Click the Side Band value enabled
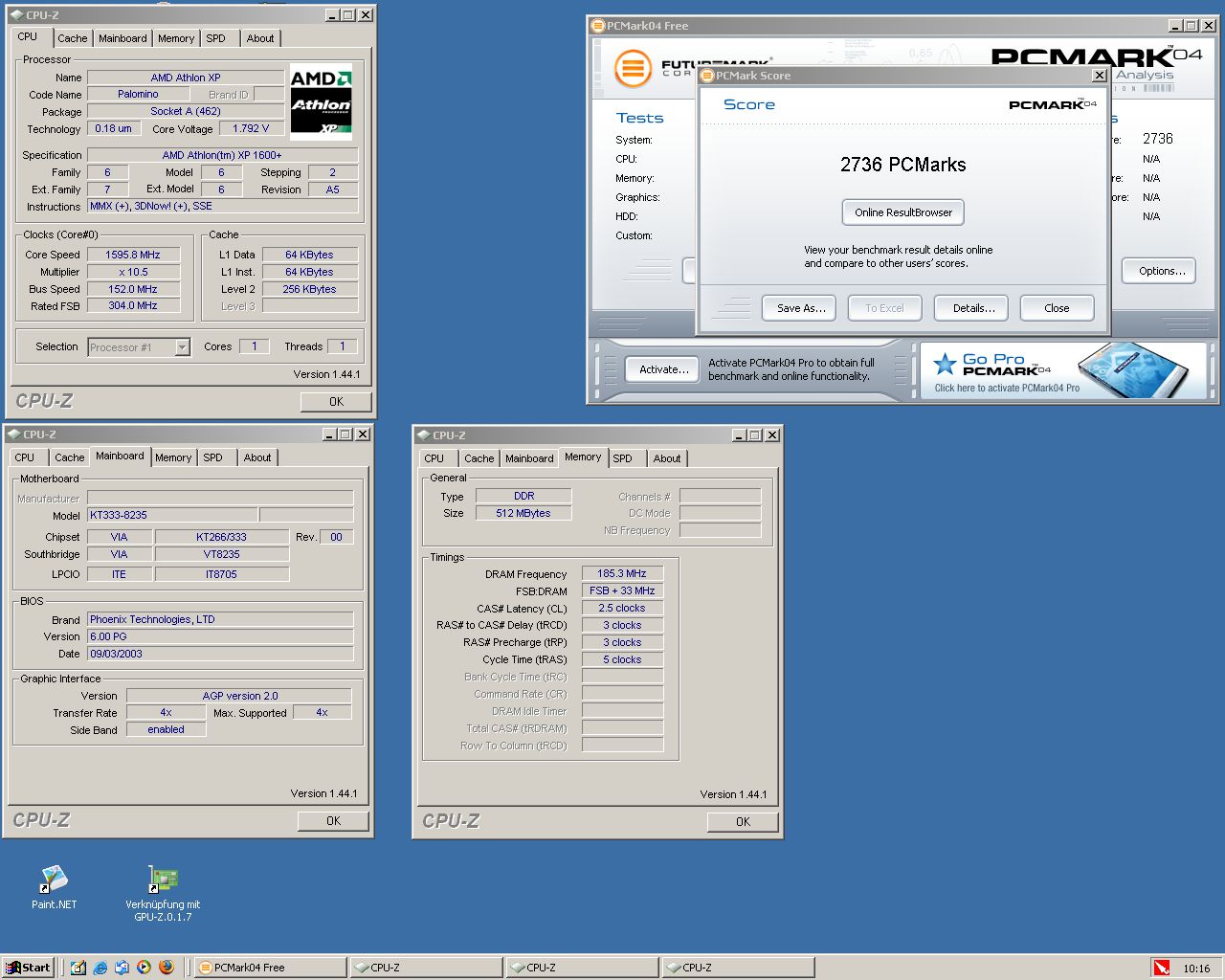Viewport: 1225px width, 980px height. (x=166, y=729)
